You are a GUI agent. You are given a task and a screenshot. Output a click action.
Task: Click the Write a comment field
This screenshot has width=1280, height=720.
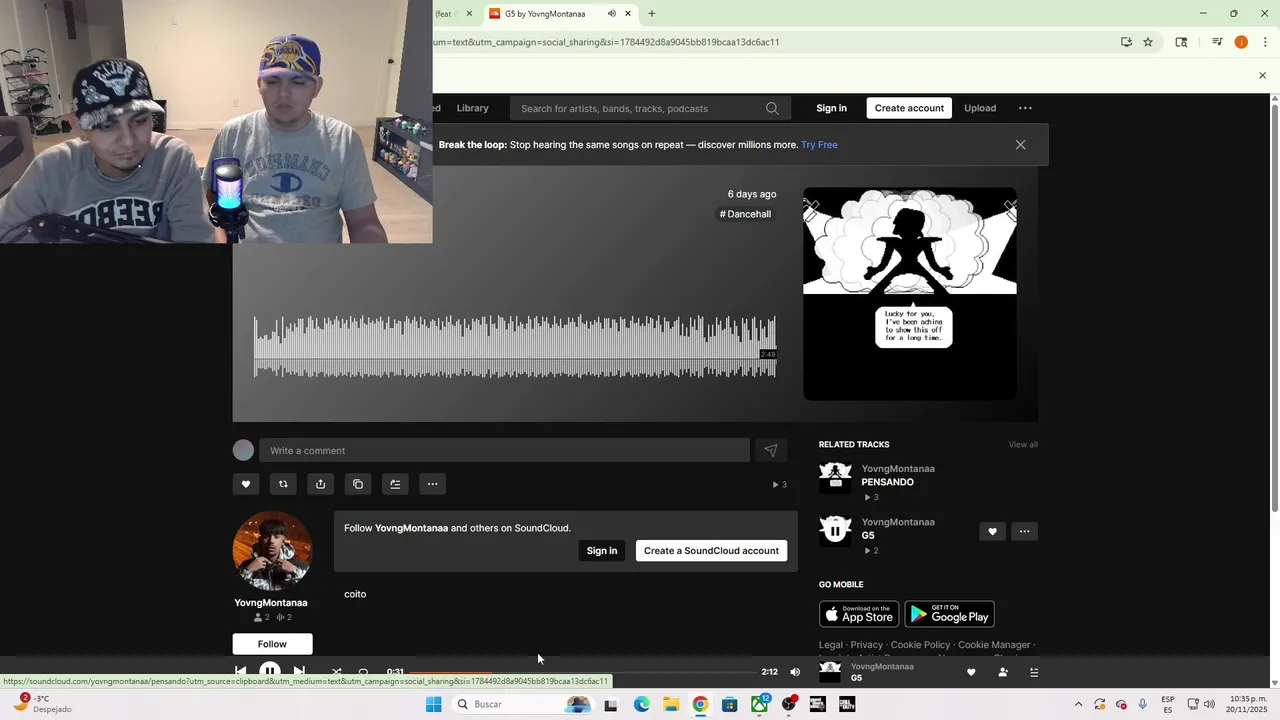point(504,451)
